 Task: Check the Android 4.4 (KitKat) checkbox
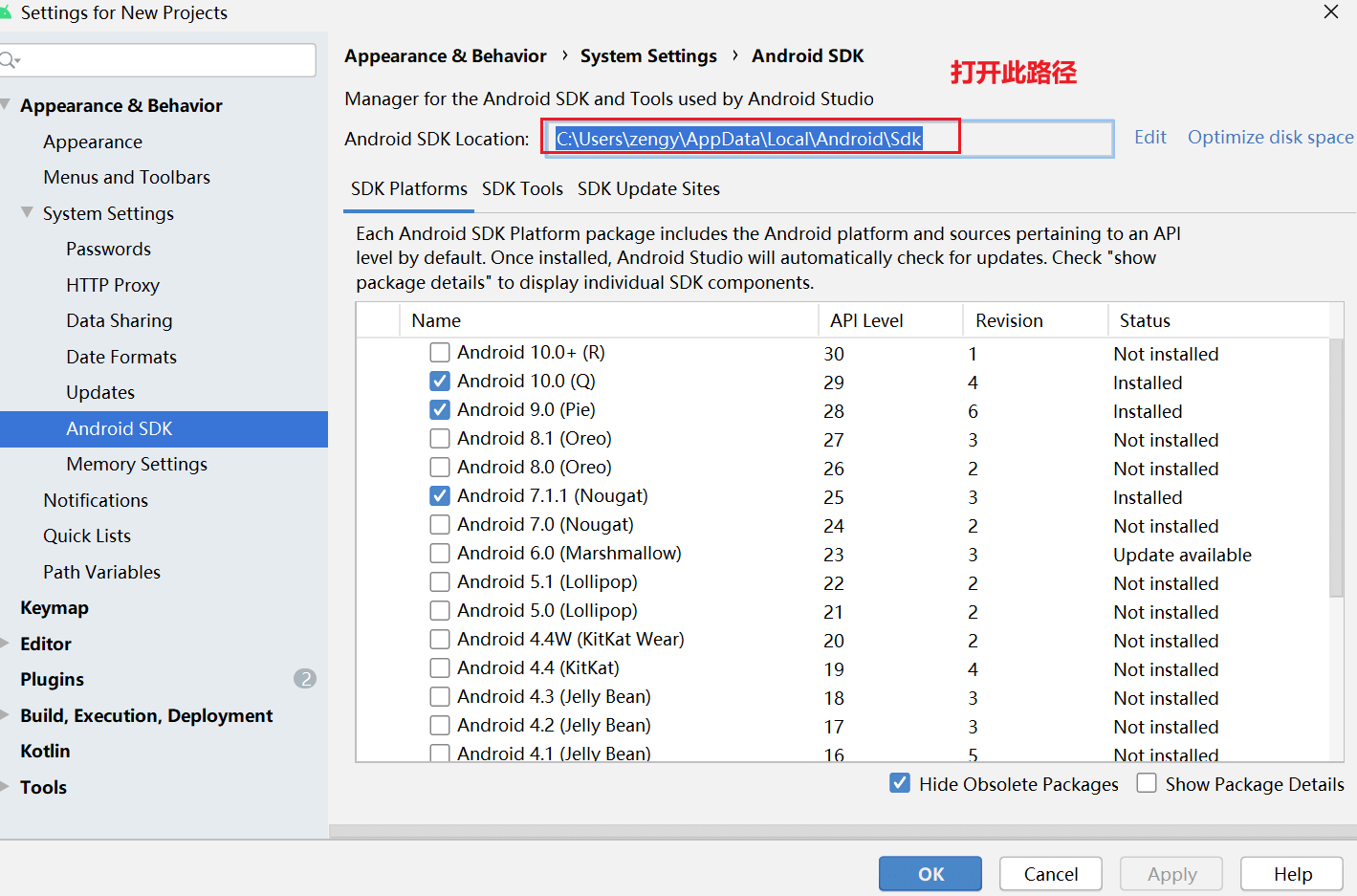click(440, 668)
